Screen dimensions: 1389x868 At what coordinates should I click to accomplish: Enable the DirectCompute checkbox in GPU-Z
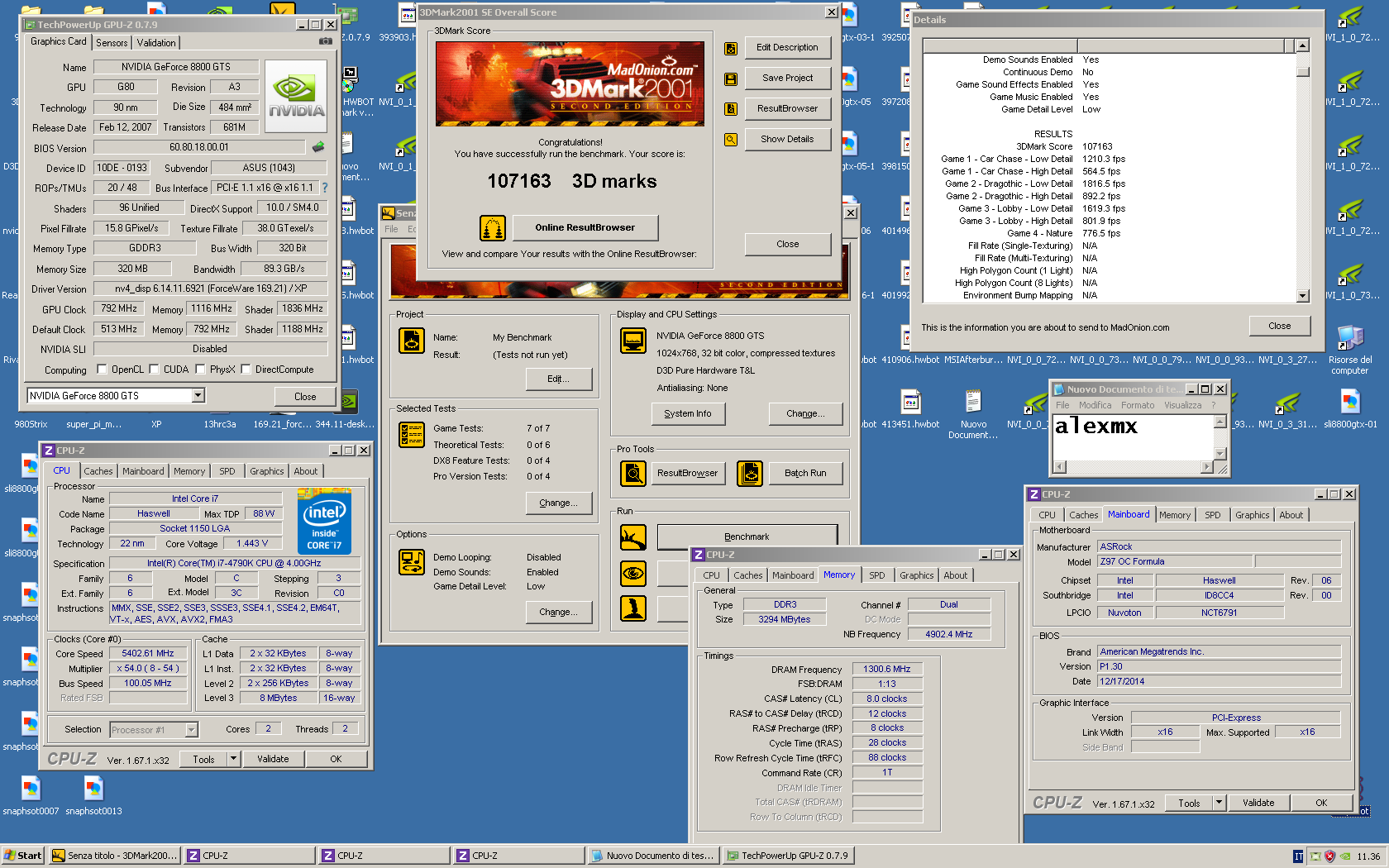click(x=246, y=370)
